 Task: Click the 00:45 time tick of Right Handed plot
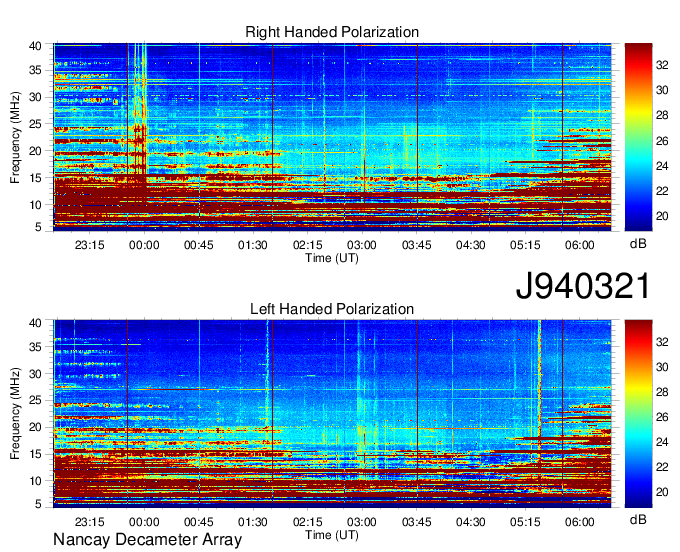click(199, 245)
